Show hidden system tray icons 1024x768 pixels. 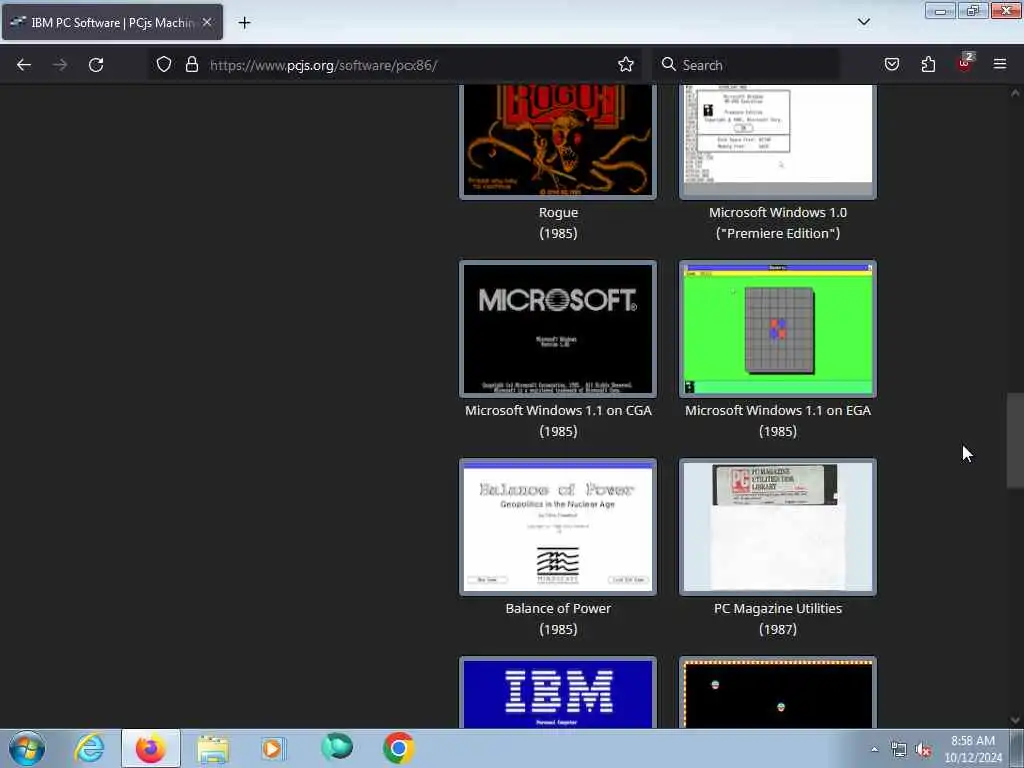click(874, 749)
